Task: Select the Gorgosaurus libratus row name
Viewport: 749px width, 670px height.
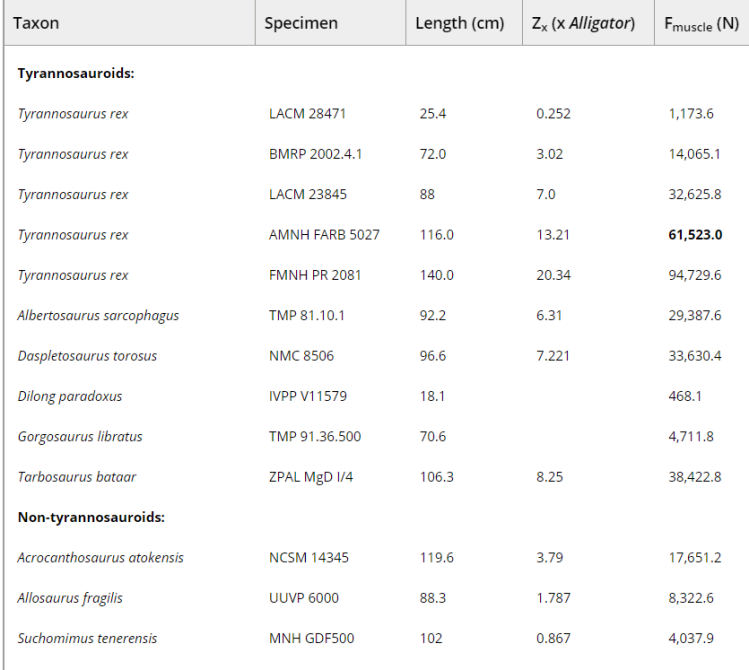Action: click(80, 436)
